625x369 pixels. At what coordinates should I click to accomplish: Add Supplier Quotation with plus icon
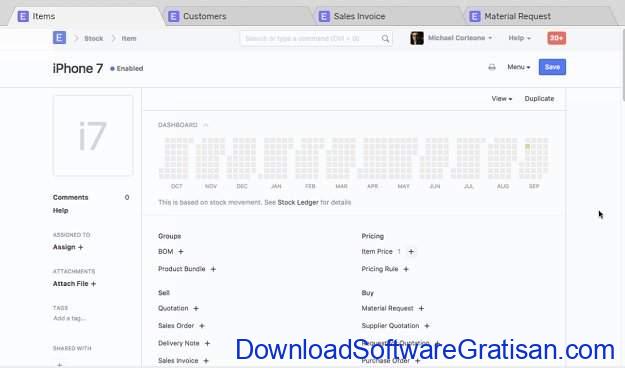(427, 326)
